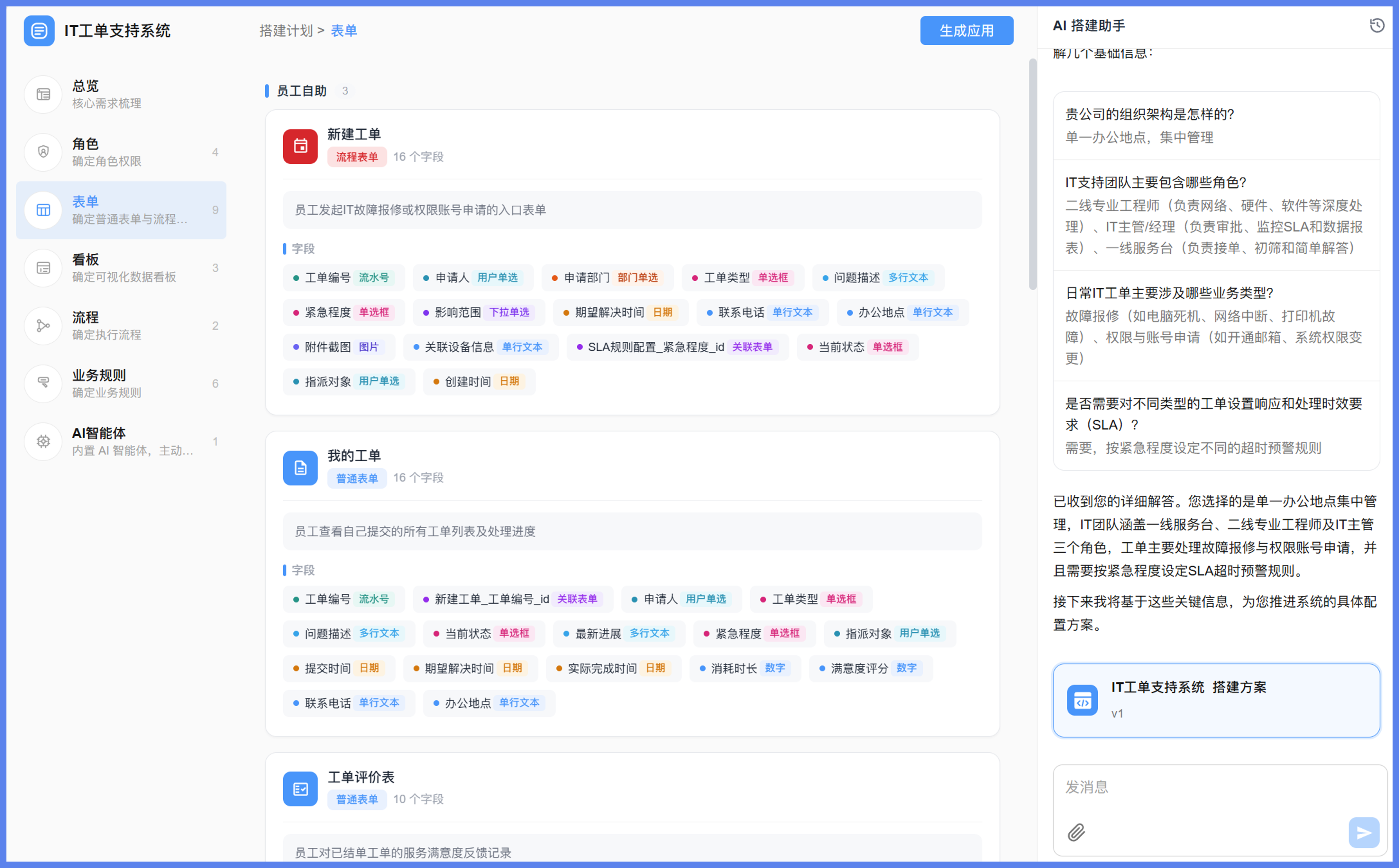The width and height of the screenshot is (1399, 868).
Task: Click the 工单评价表 card title
Action: (x=361, y=777)
